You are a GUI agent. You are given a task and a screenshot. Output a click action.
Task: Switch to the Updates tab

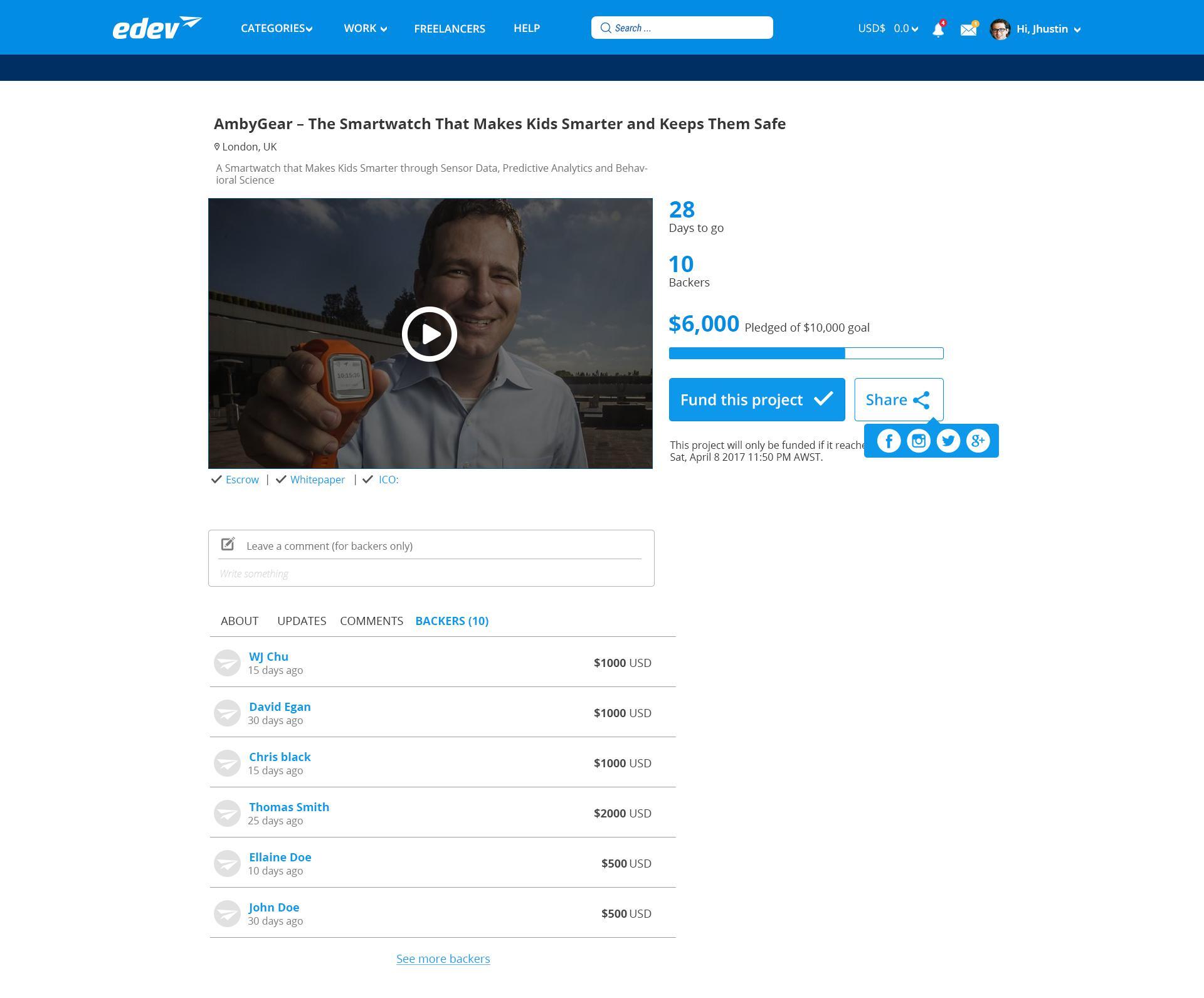coord(302,621)
